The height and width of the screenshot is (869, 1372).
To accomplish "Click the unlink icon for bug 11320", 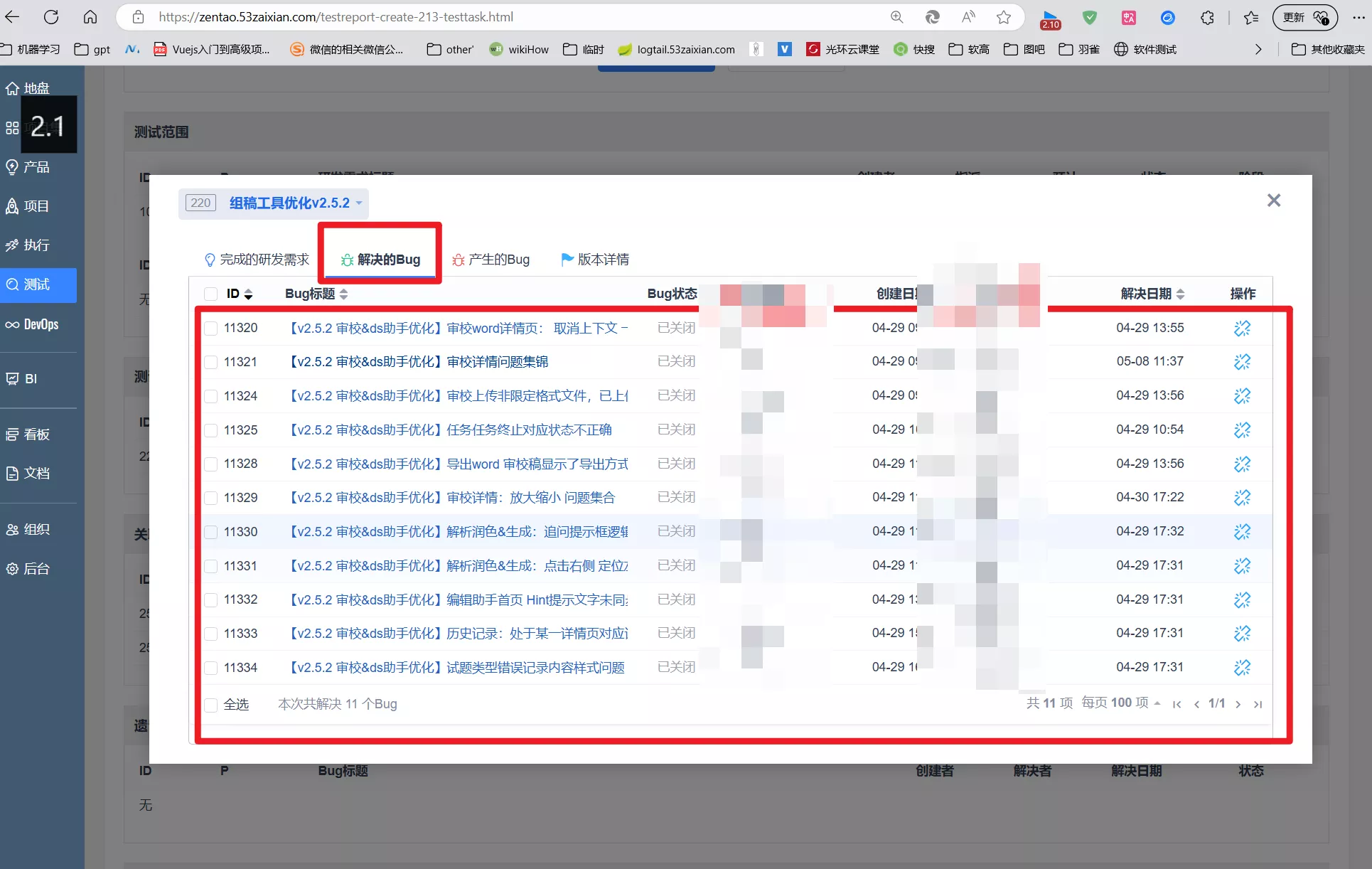I will coord(1242,328).
